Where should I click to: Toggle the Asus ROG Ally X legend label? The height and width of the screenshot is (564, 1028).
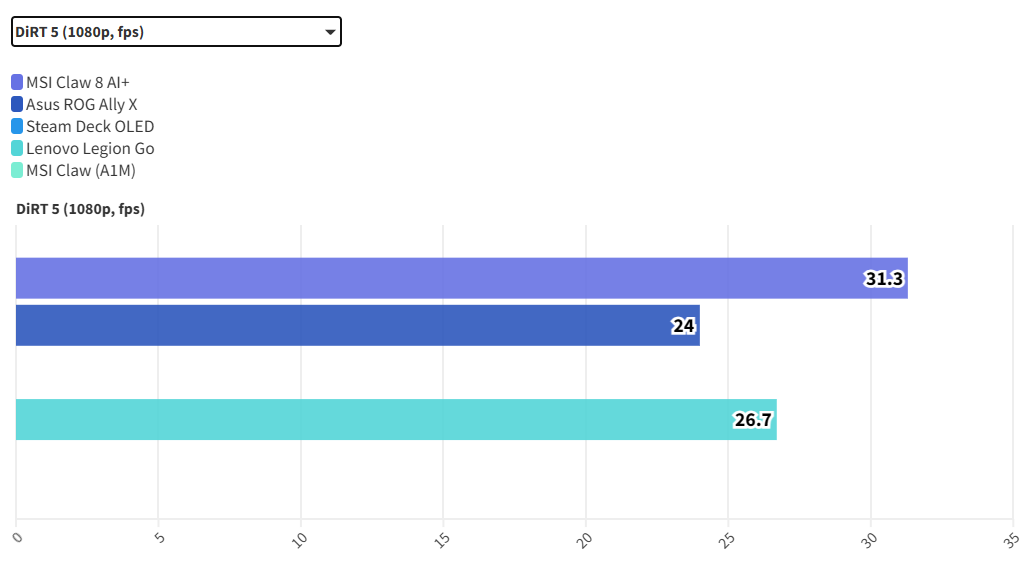click(81, 104)
